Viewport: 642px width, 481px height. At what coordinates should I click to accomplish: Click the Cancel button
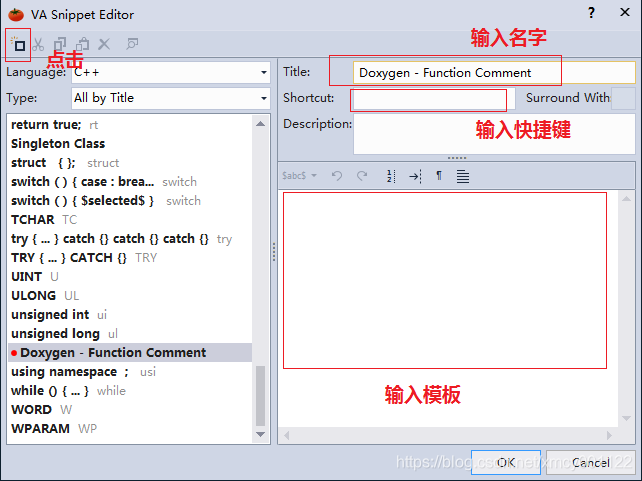[x=591, y=463]
